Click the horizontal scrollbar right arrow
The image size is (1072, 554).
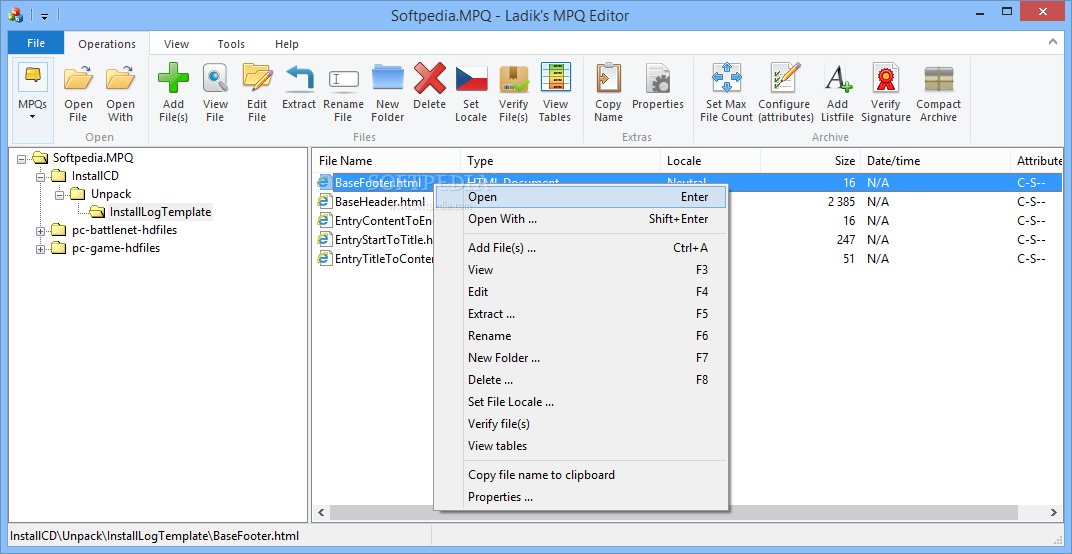tap(1054, 512)
